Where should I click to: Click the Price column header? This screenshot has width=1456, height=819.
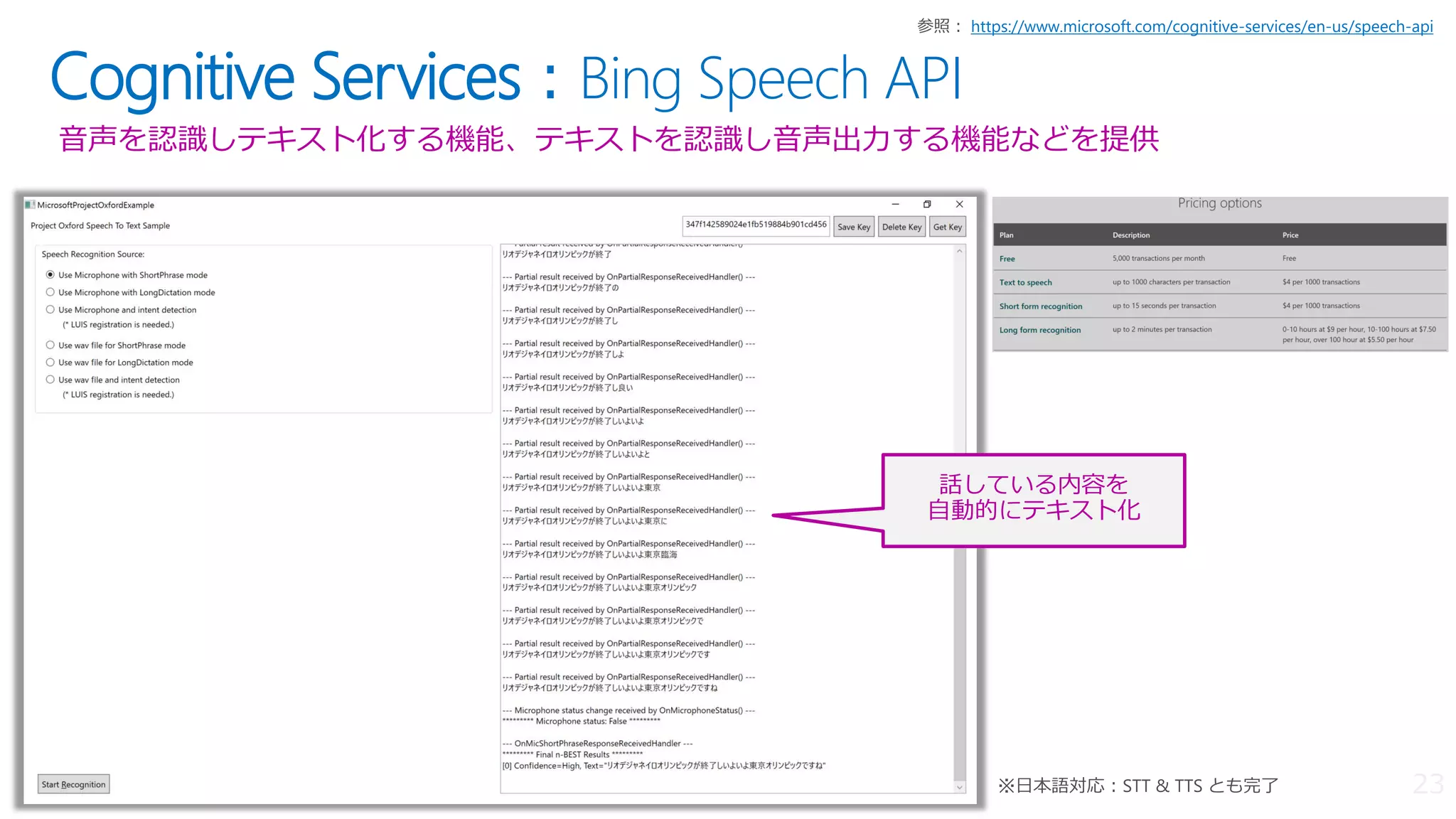[1290, 235]
